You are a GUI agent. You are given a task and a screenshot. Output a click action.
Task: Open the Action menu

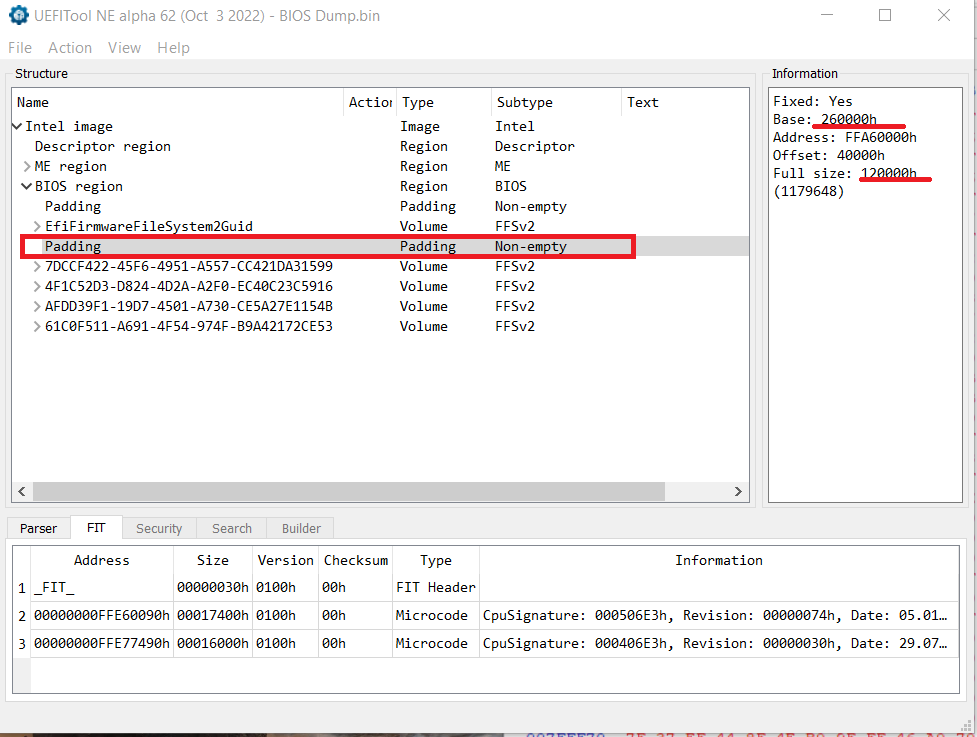(70, 48)
